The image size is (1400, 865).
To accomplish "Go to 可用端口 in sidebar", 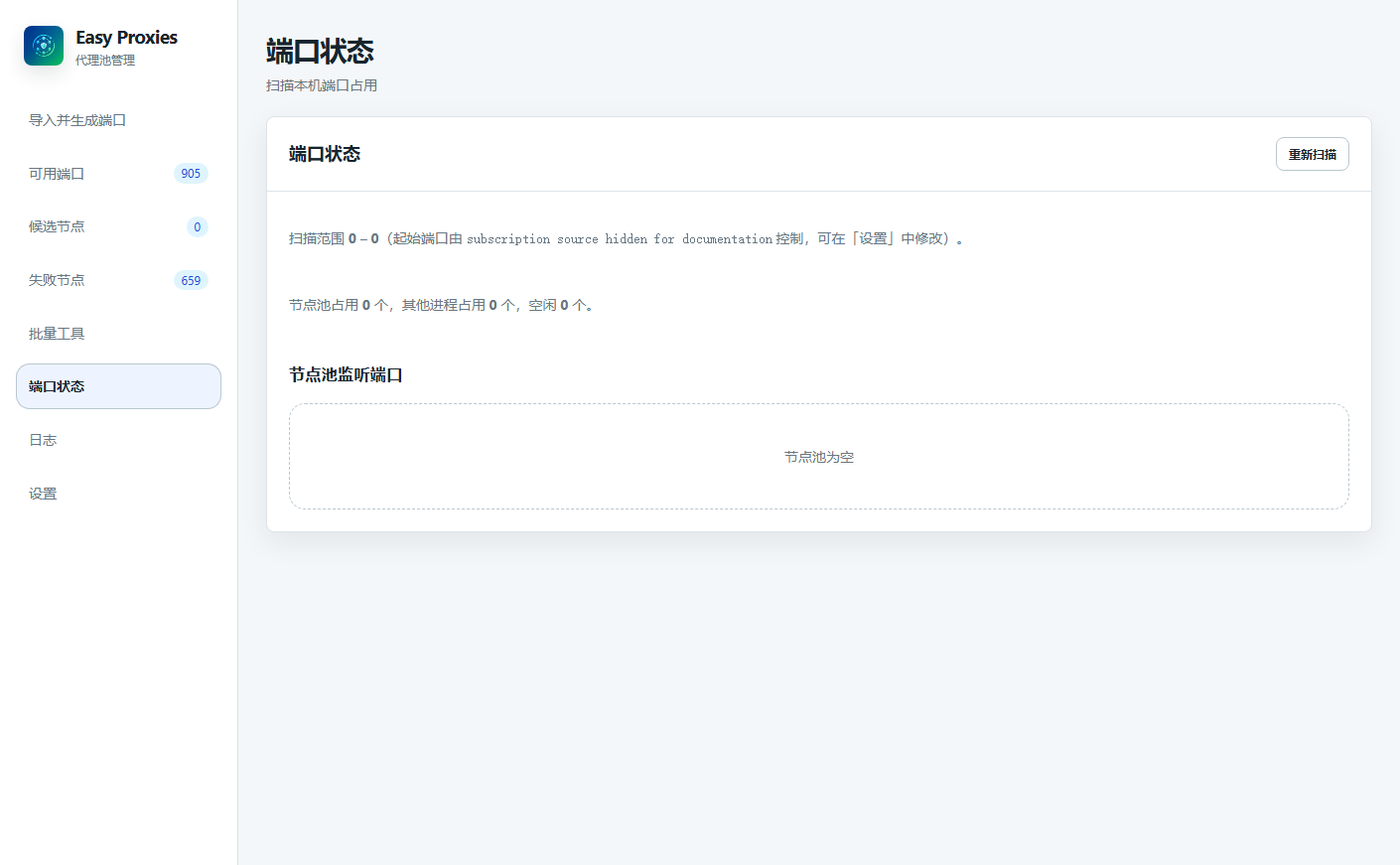I will (x=118, y=174).
